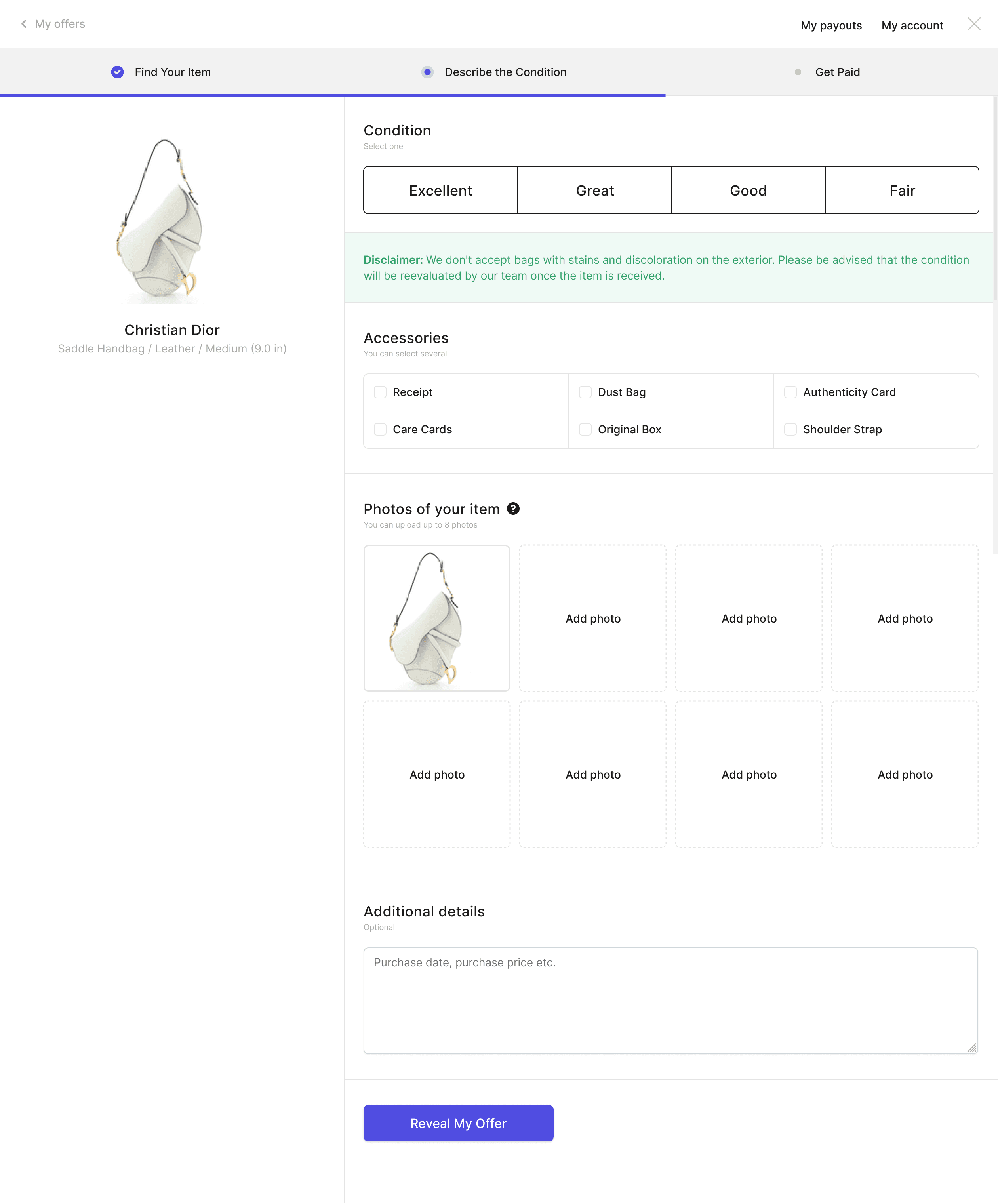Viewport: 998px width, 1204px height.
Task: Pick Fair as the condition
Action: click(x=902, y=191)
